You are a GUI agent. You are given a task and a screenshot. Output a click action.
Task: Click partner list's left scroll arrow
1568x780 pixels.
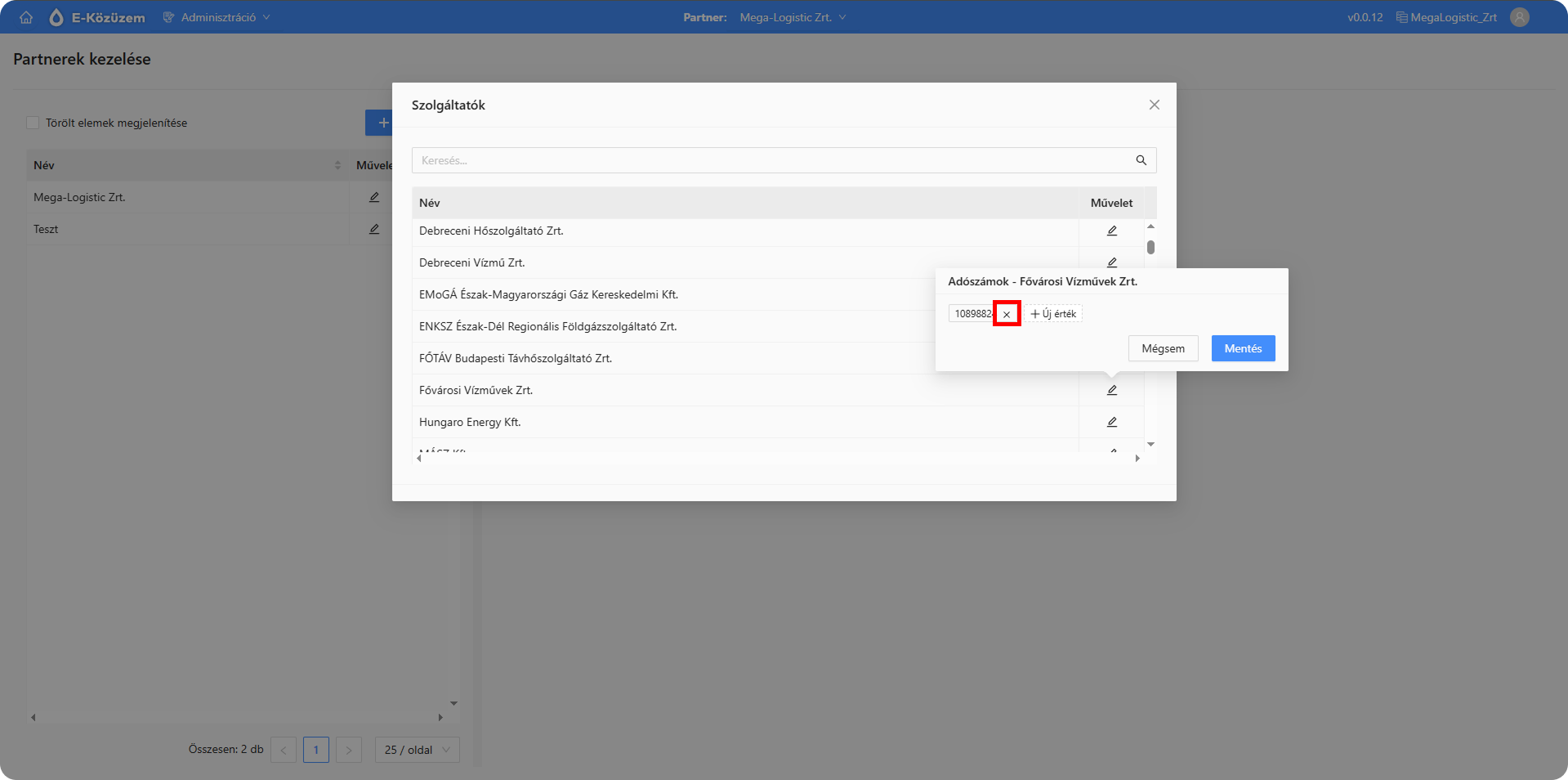(x=34, y=717)
